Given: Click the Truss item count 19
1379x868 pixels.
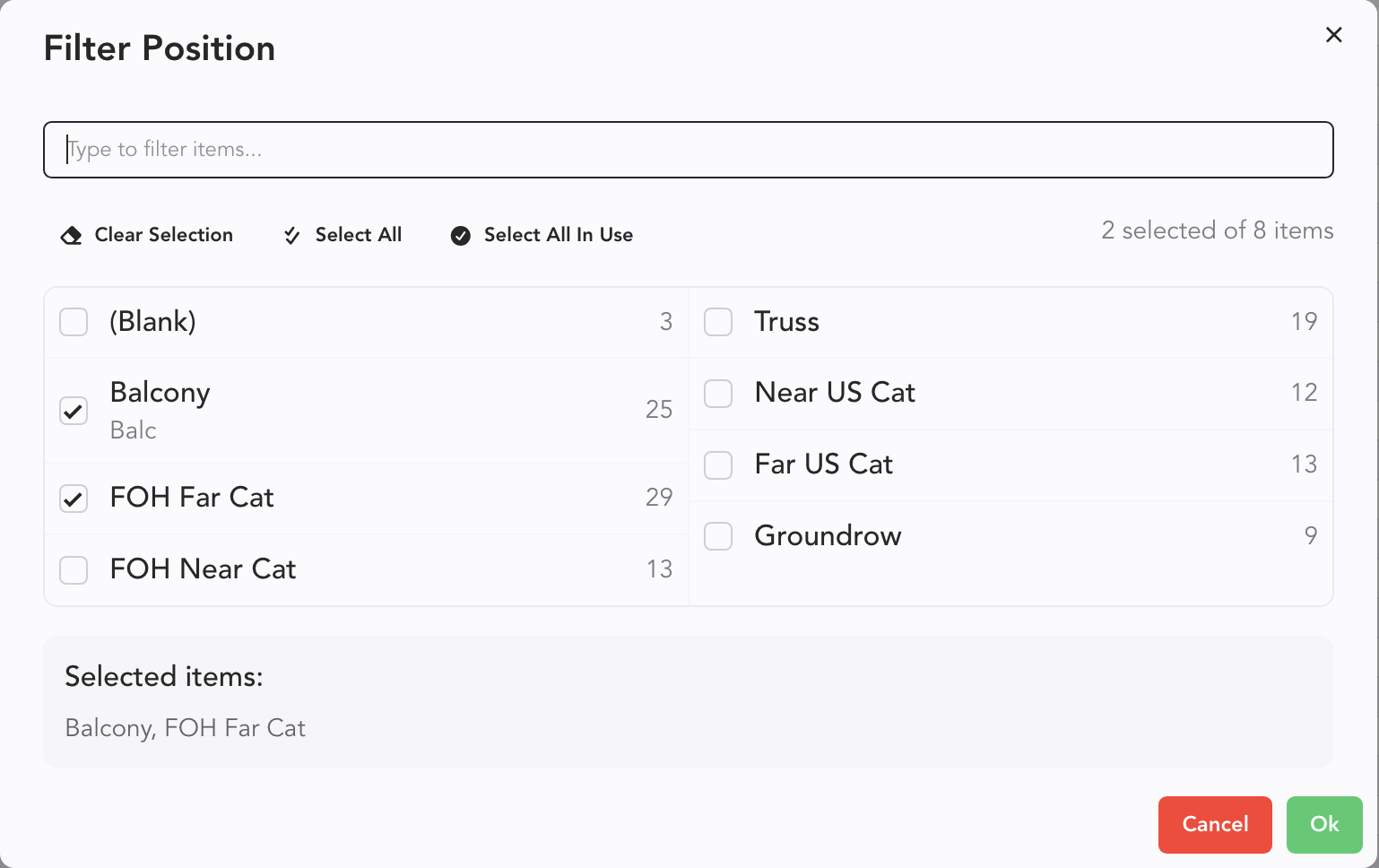Looking at the screenshot, I should coord(1304,322).
